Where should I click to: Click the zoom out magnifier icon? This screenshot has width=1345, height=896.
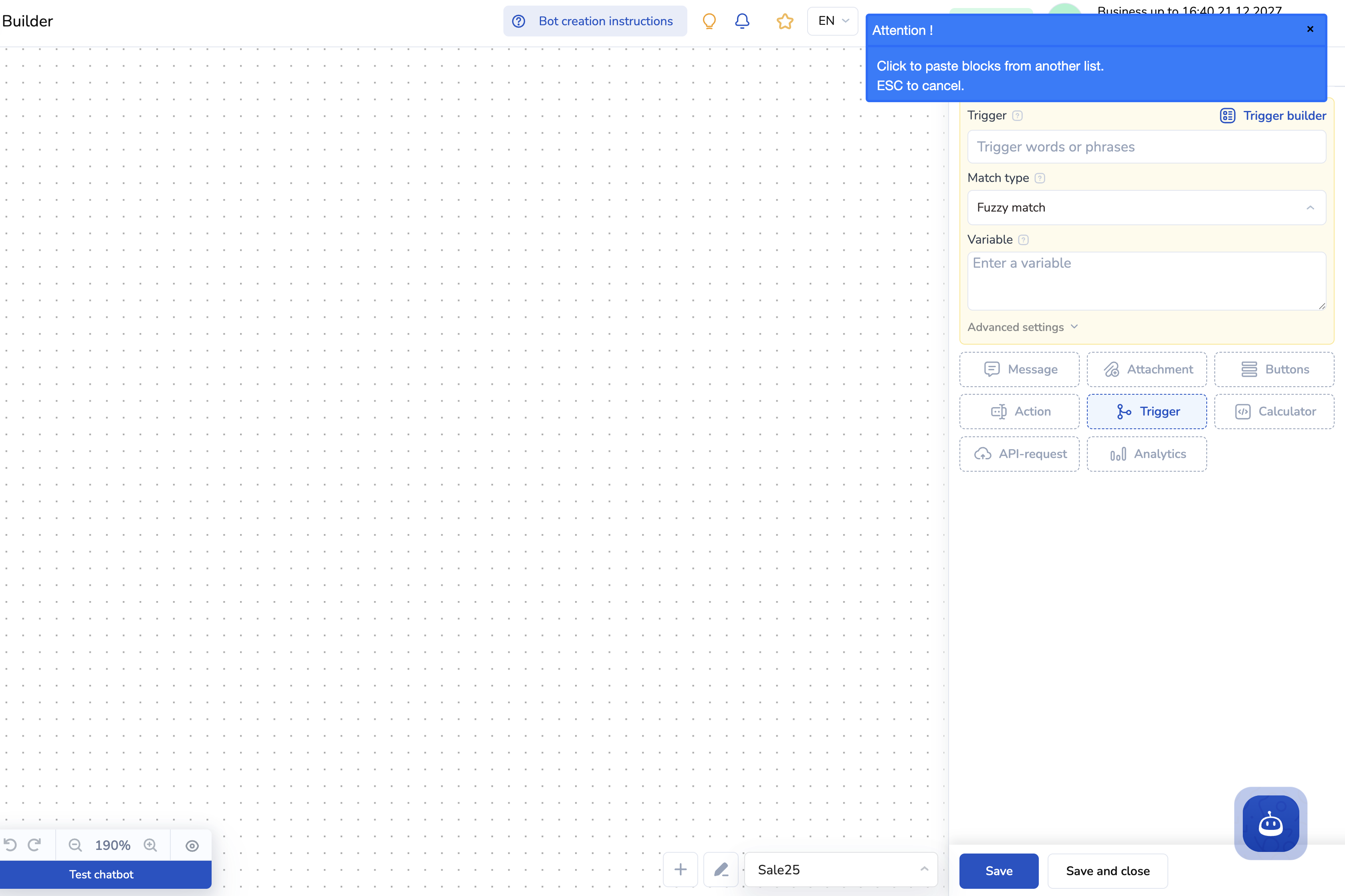click(75, 845)
